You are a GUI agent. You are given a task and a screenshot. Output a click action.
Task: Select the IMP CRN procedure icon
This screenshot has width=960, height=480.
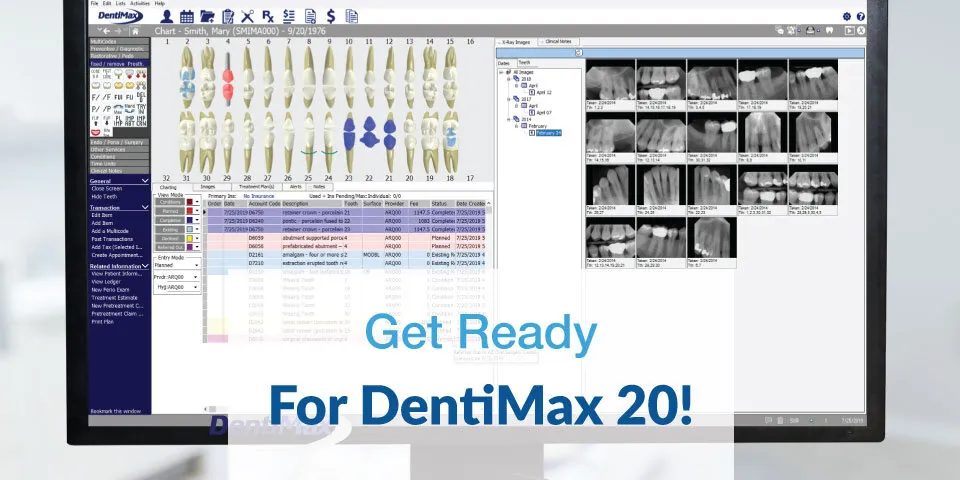click(141, 121)
